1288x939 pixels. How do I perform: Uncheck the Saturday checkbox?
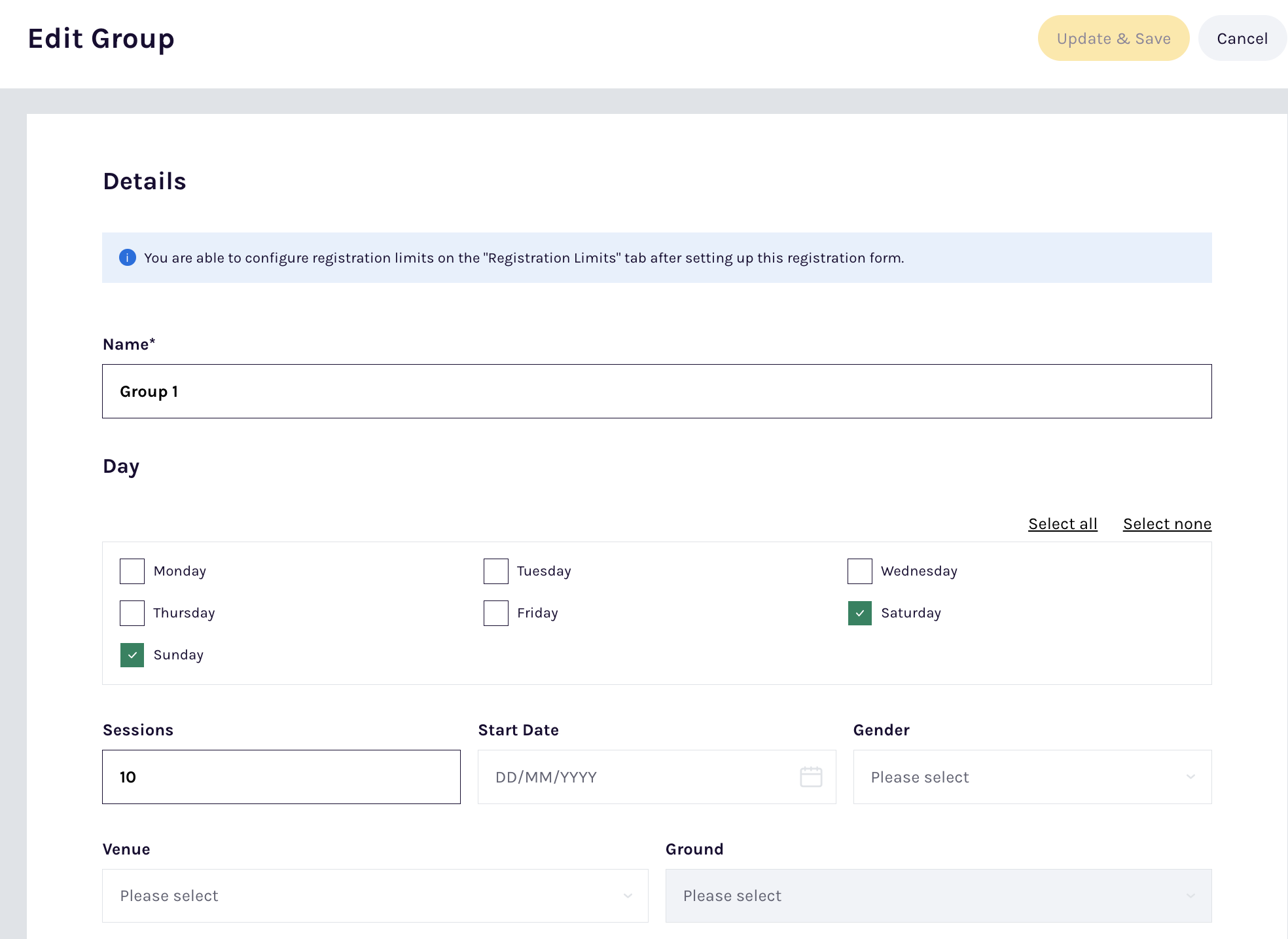pos(860,613)
